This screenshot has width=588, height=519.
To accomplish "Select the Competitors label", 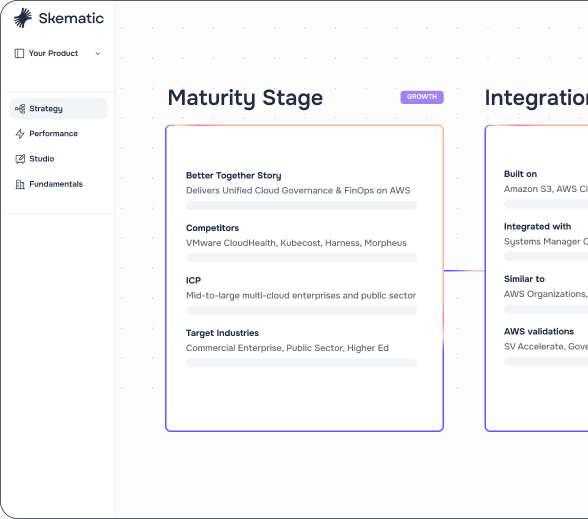I will [212, 228].
